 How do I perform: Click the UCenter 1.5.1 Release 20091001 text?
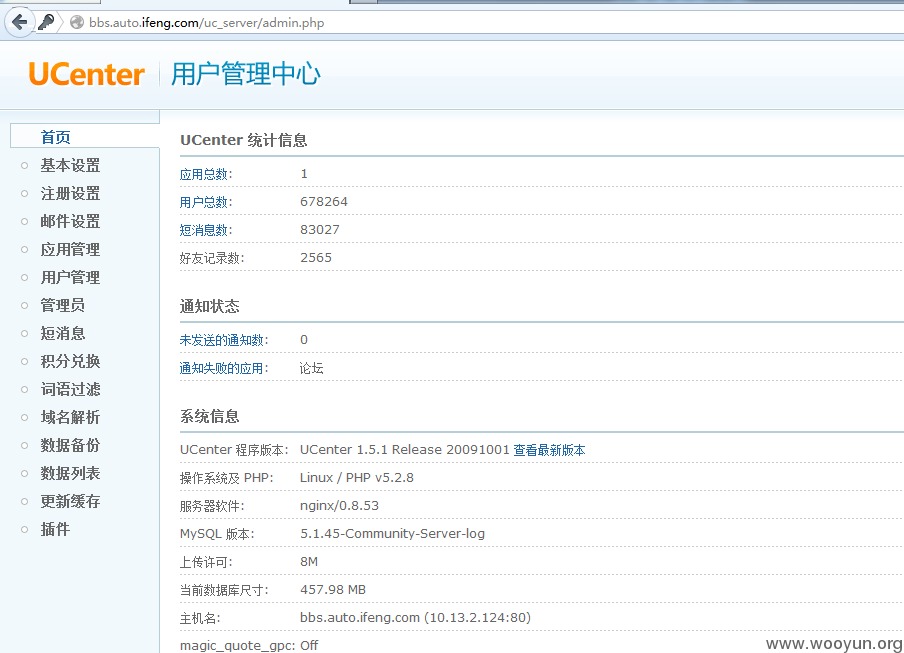[405, 450]
